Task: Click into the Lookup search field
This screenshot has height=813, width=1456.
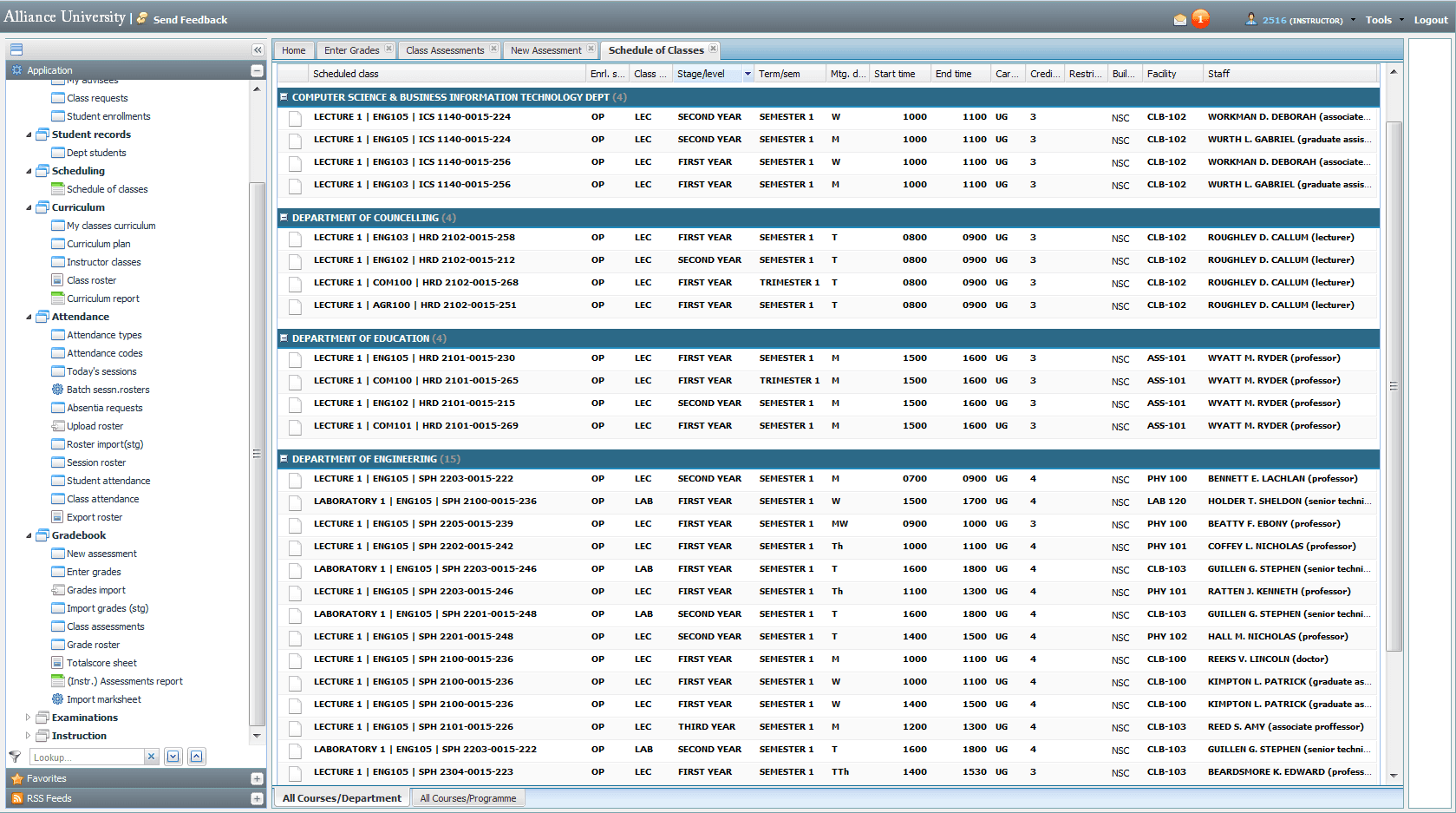Action: [x=87, y=757]
